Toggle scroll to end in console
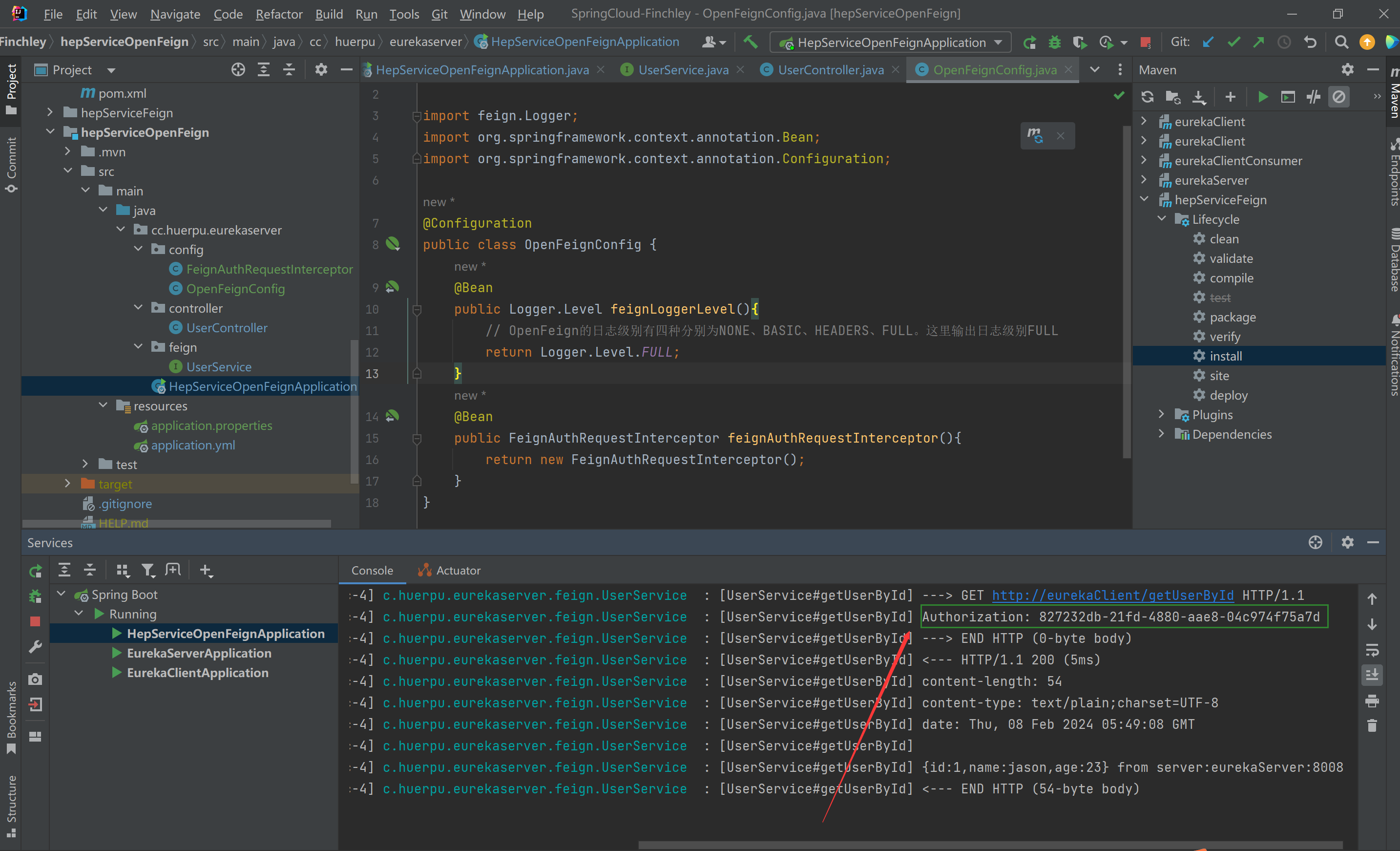 [1372, 675]
